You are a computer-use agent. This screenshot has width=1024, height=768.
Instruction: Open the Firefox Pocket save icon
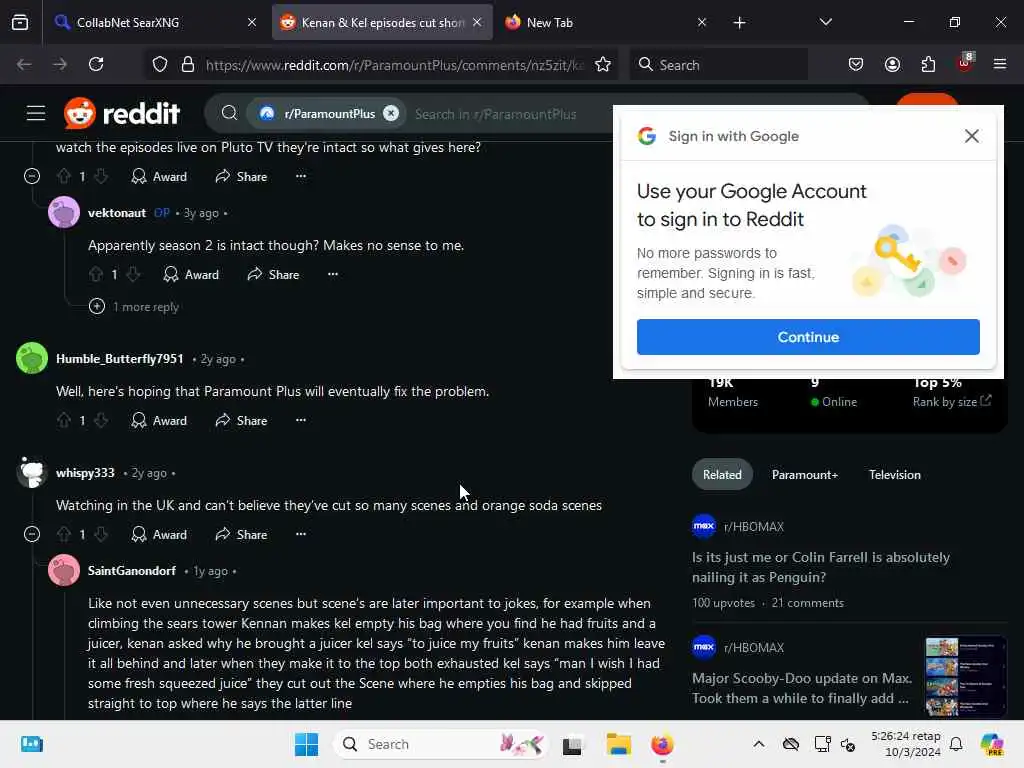pos(856,64)
